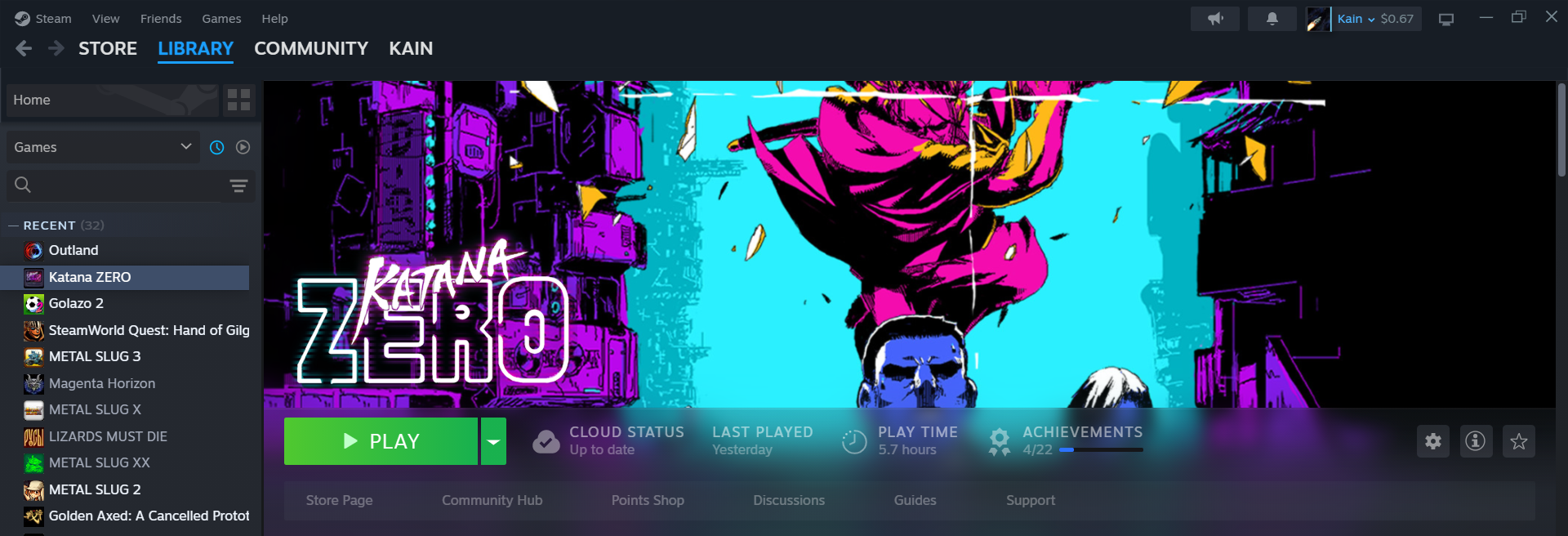Select METAL SLUG 3 in the list
This screenshot has height=536, width=1568.
click(x=126, y=356)
